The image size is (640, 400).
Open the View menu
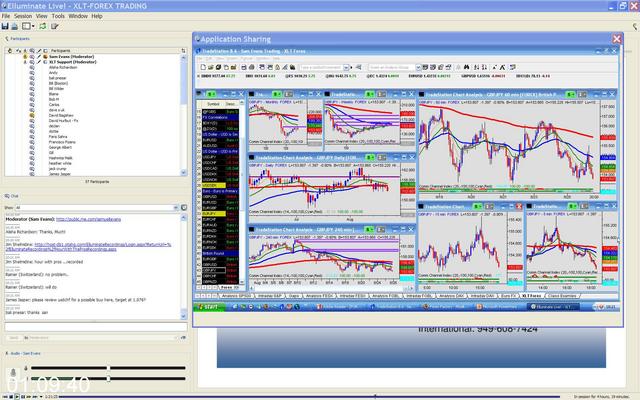42,16
